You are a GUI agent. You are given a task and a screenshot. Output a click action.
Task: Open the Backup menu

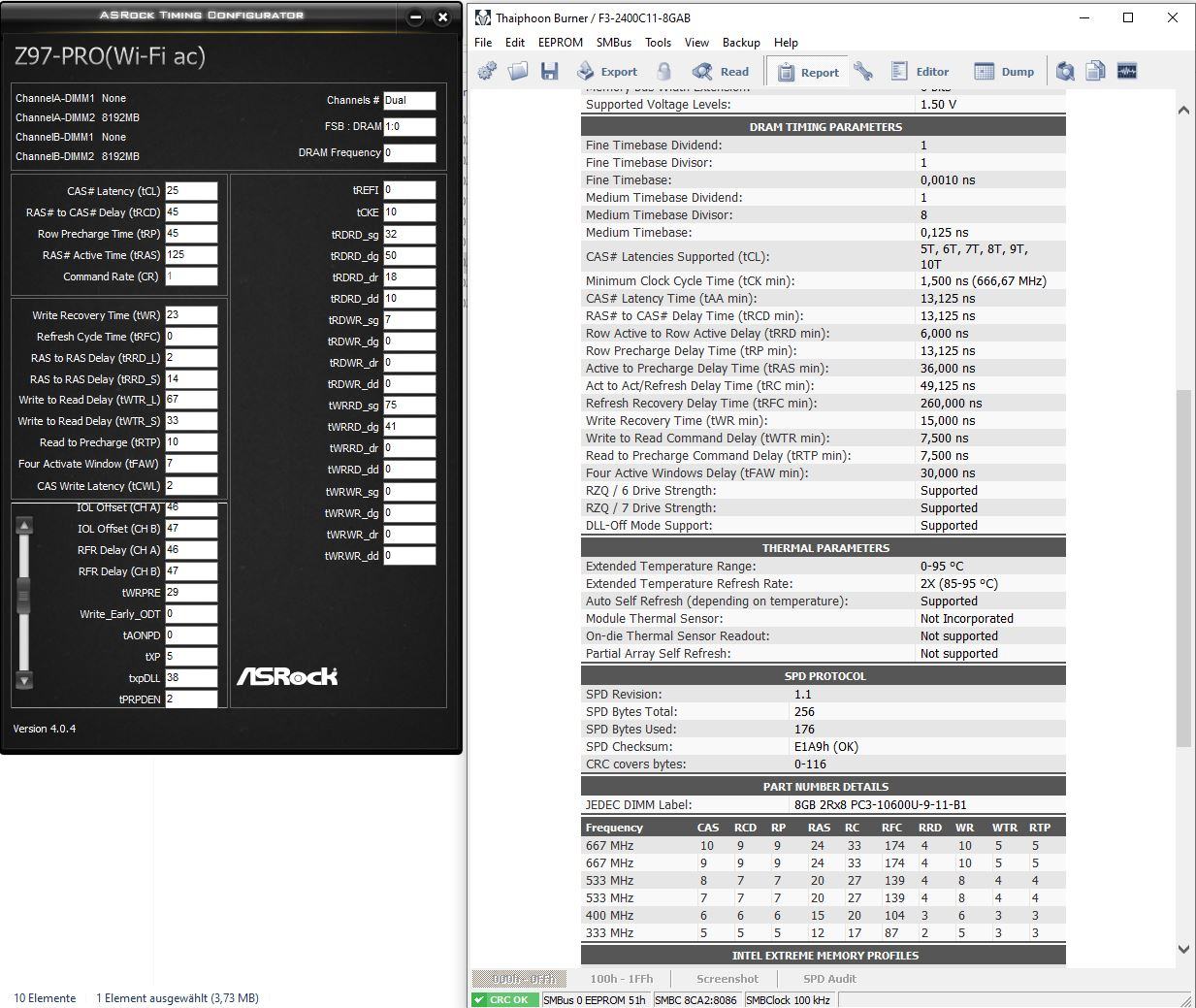click(741, 43)
